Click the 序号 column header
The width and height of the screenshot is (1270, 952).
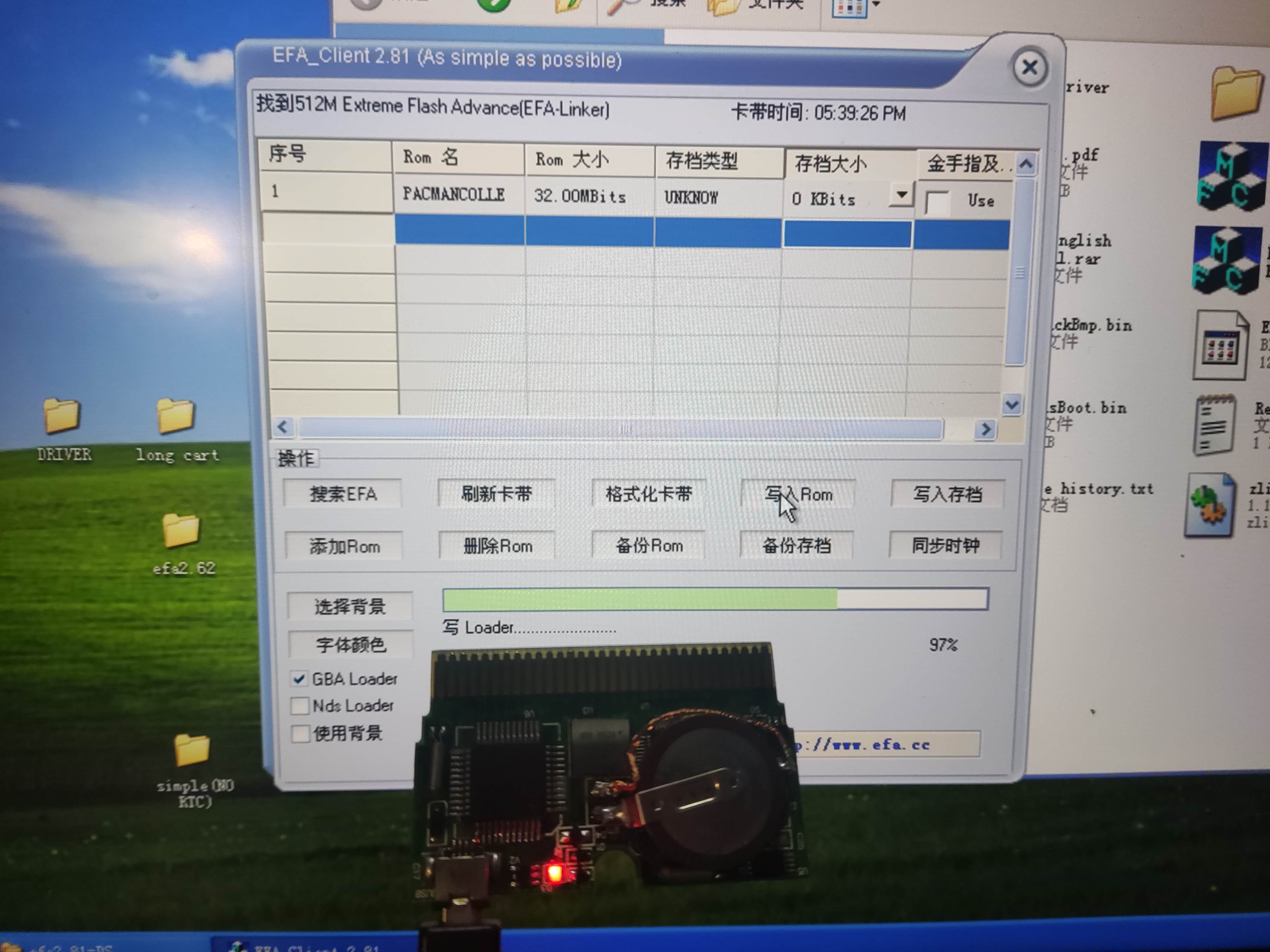(324, 155)
